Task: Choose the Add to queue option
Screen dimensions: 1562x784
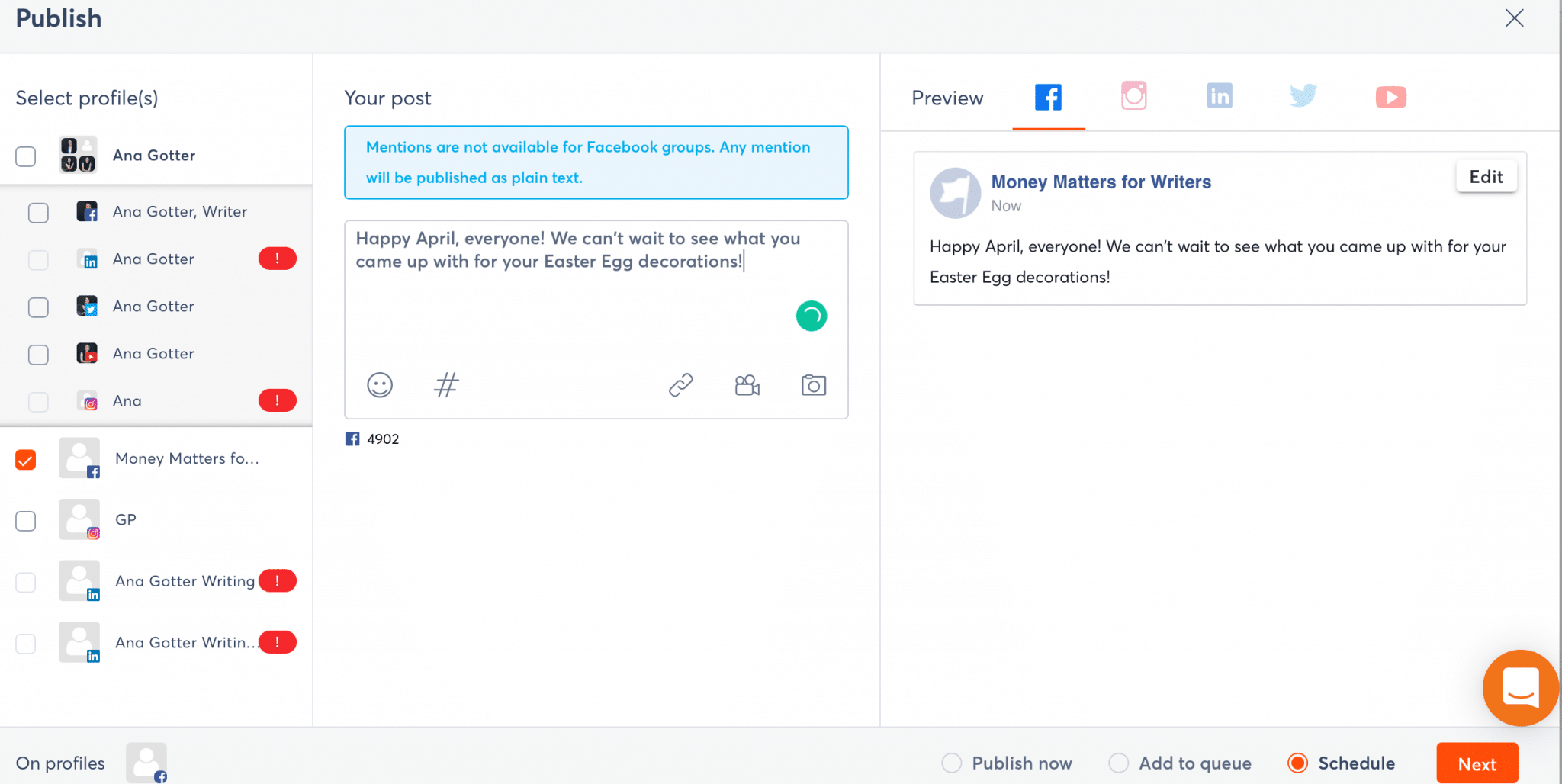Action: tap(1119, 763)
